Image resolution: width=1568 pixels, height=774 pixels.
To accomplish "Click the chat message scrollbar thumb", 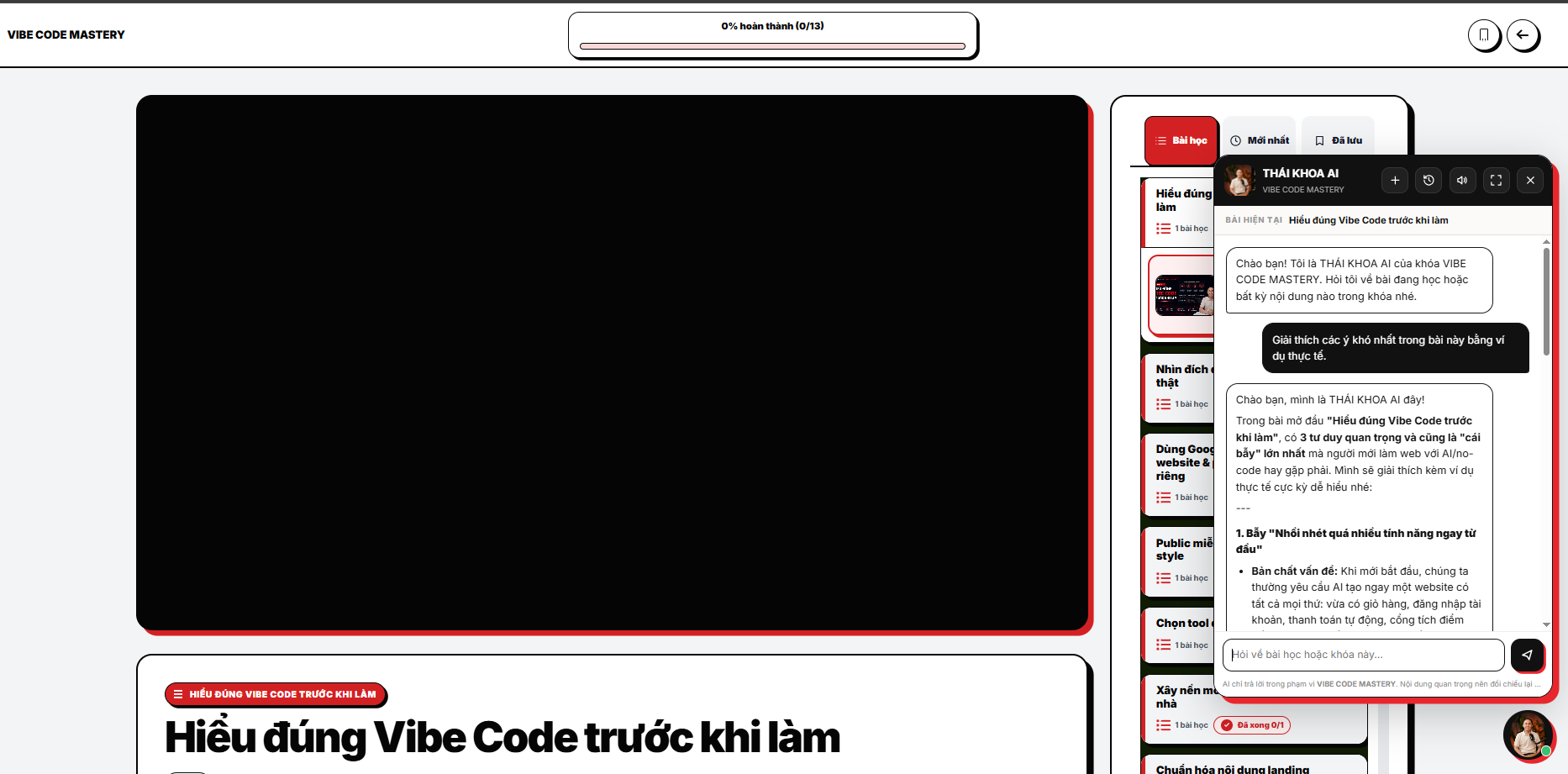I will pyautogui.click(x=1546, y=301).
